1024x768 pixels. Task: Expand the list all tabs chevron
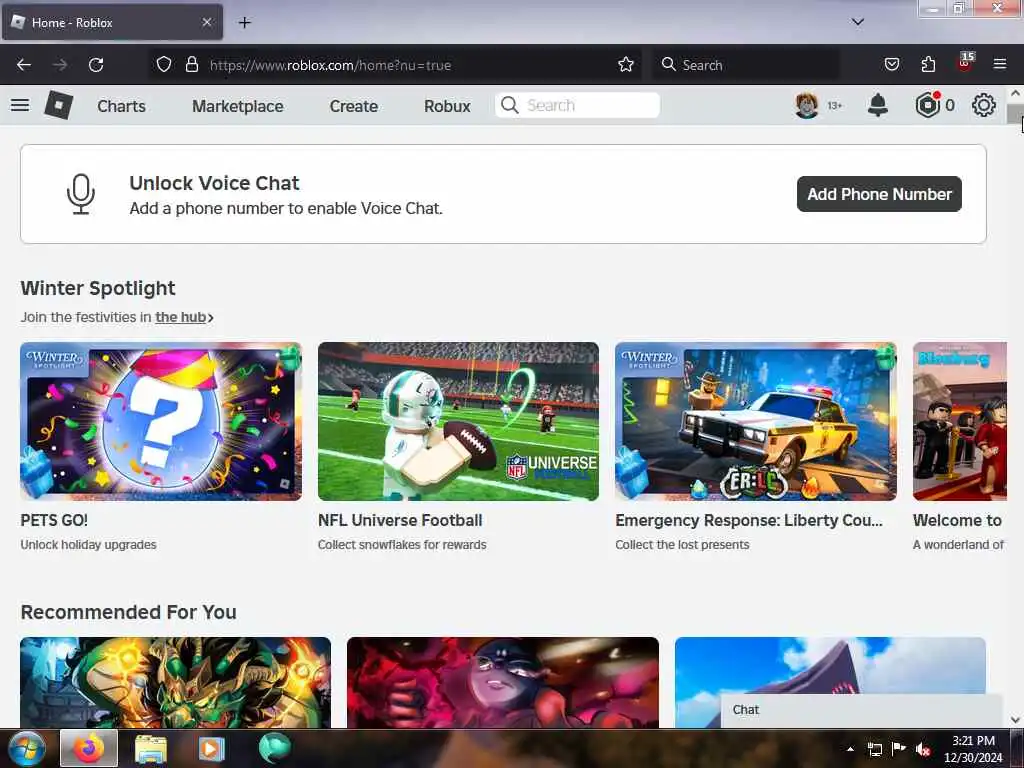coord(858,22)
